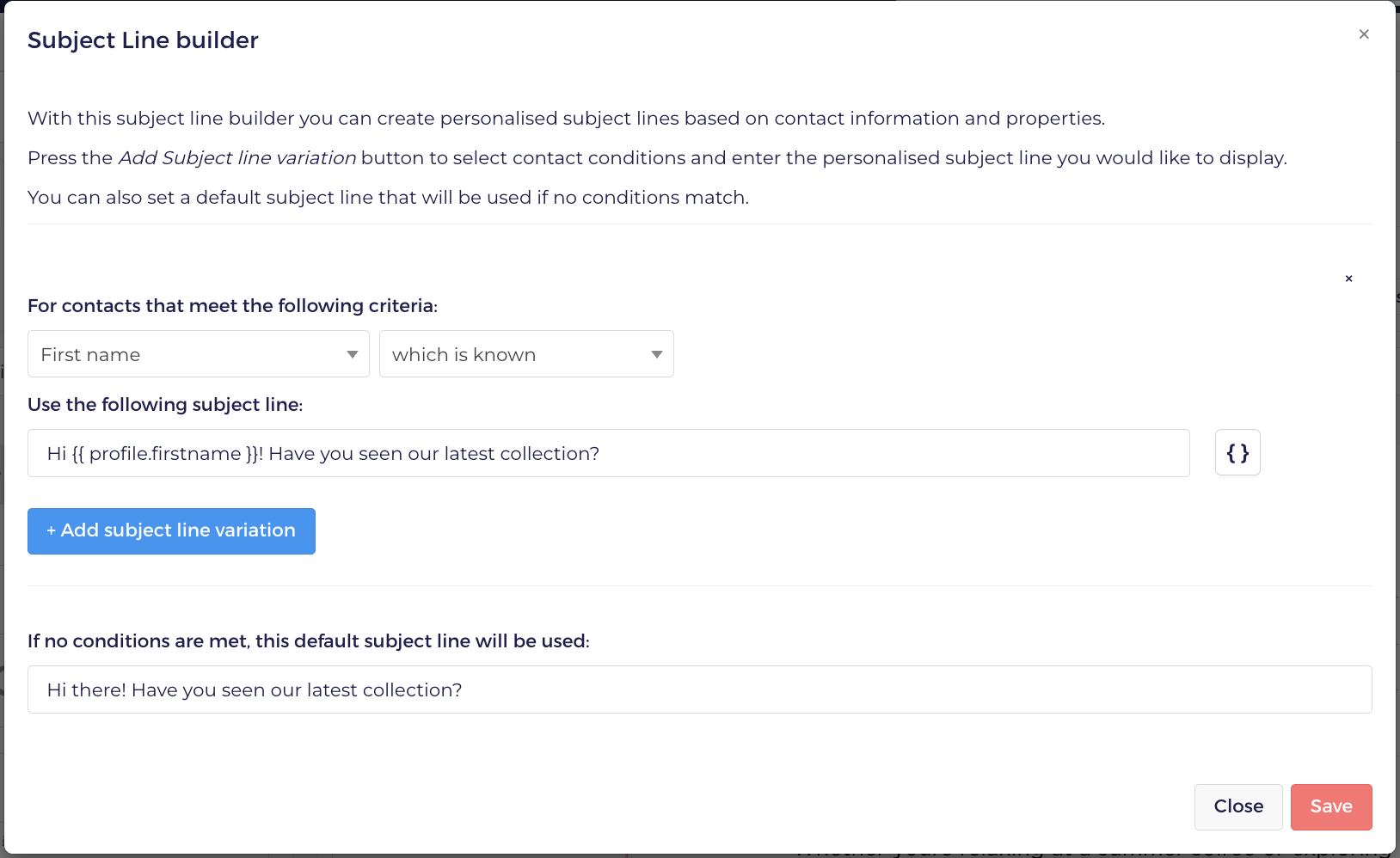This screenshot has width=1400, height=858.
Task: Remove the First name variation with small x
Action: click(x=1348, y=279)
